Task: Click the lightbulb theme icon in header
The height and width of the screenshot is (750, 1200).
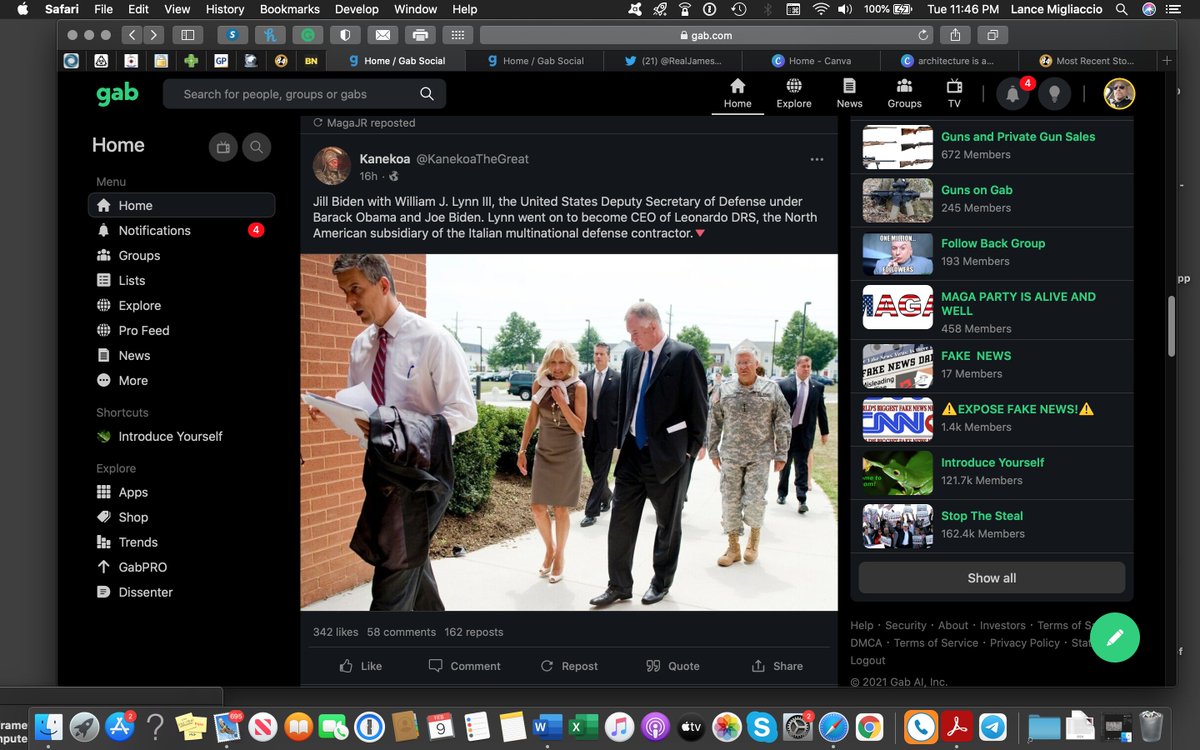Action: 1053,94
